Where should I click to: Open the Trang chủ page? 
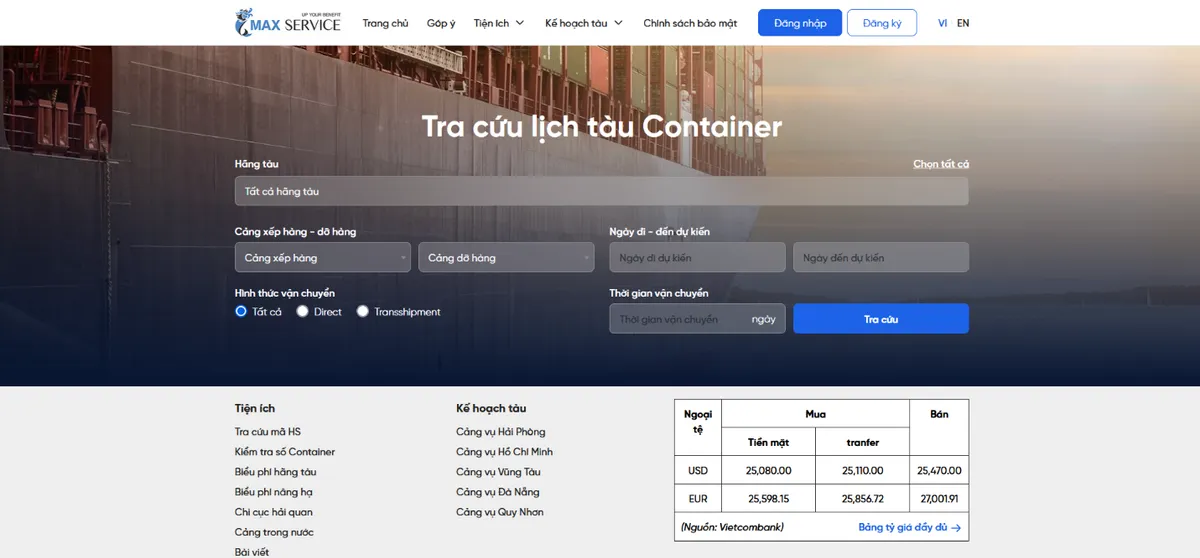pos(385,23)
